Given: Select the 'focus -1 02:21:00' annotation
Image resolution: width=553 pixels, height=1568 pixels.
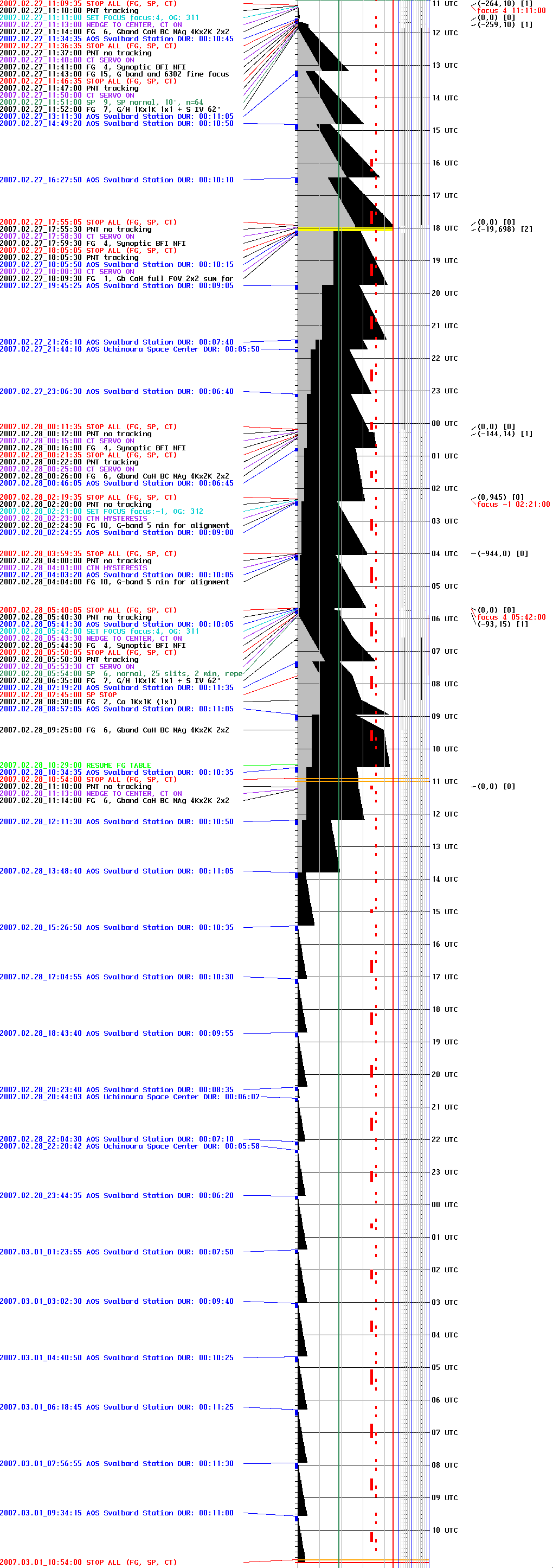Looking at the screenshot, I should tap(513, 505).
